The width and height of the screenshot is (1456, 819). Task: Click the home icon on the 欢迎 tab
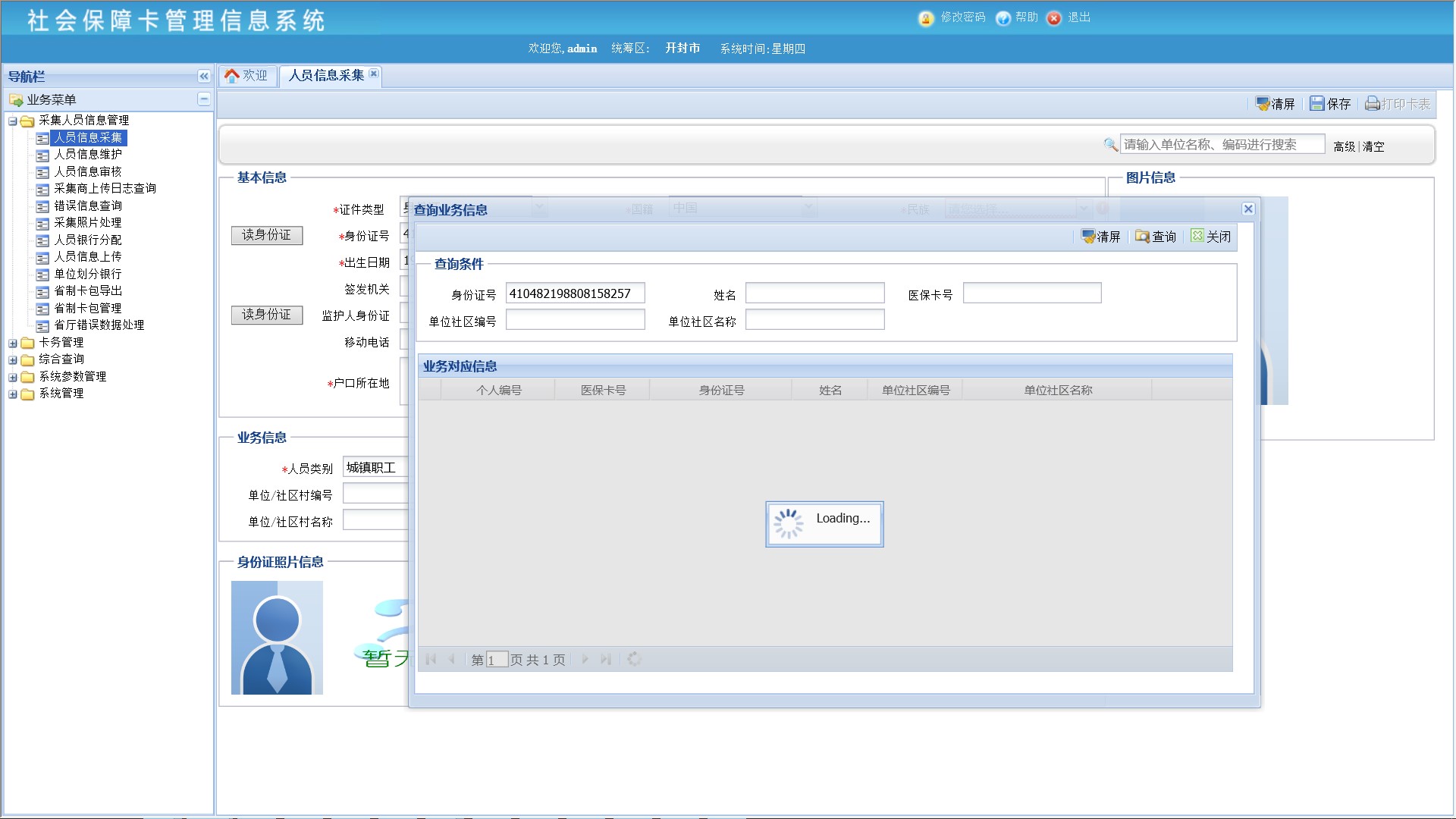pos(232,75)
